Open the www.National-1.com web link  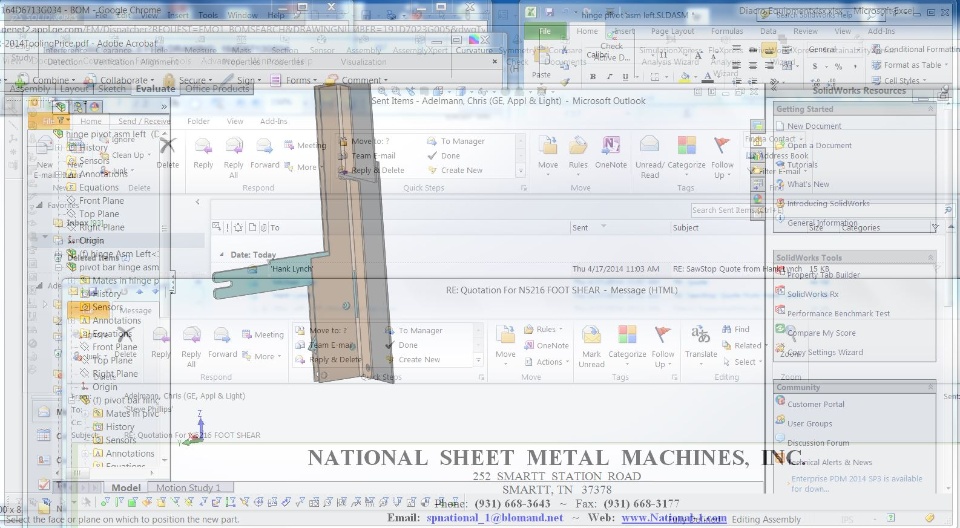673,518
